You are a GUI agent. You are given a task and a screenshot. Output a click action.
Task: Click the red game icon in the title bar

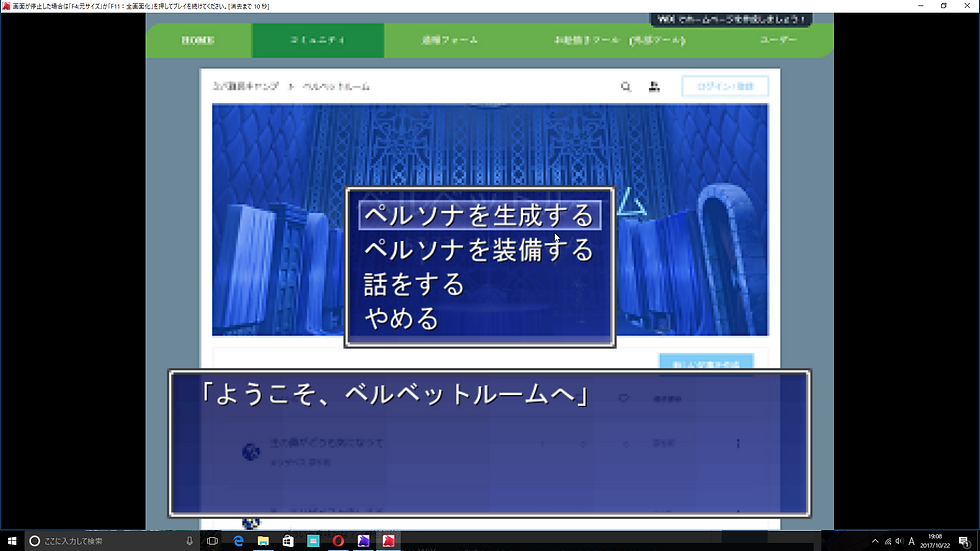tap(6, 6)
